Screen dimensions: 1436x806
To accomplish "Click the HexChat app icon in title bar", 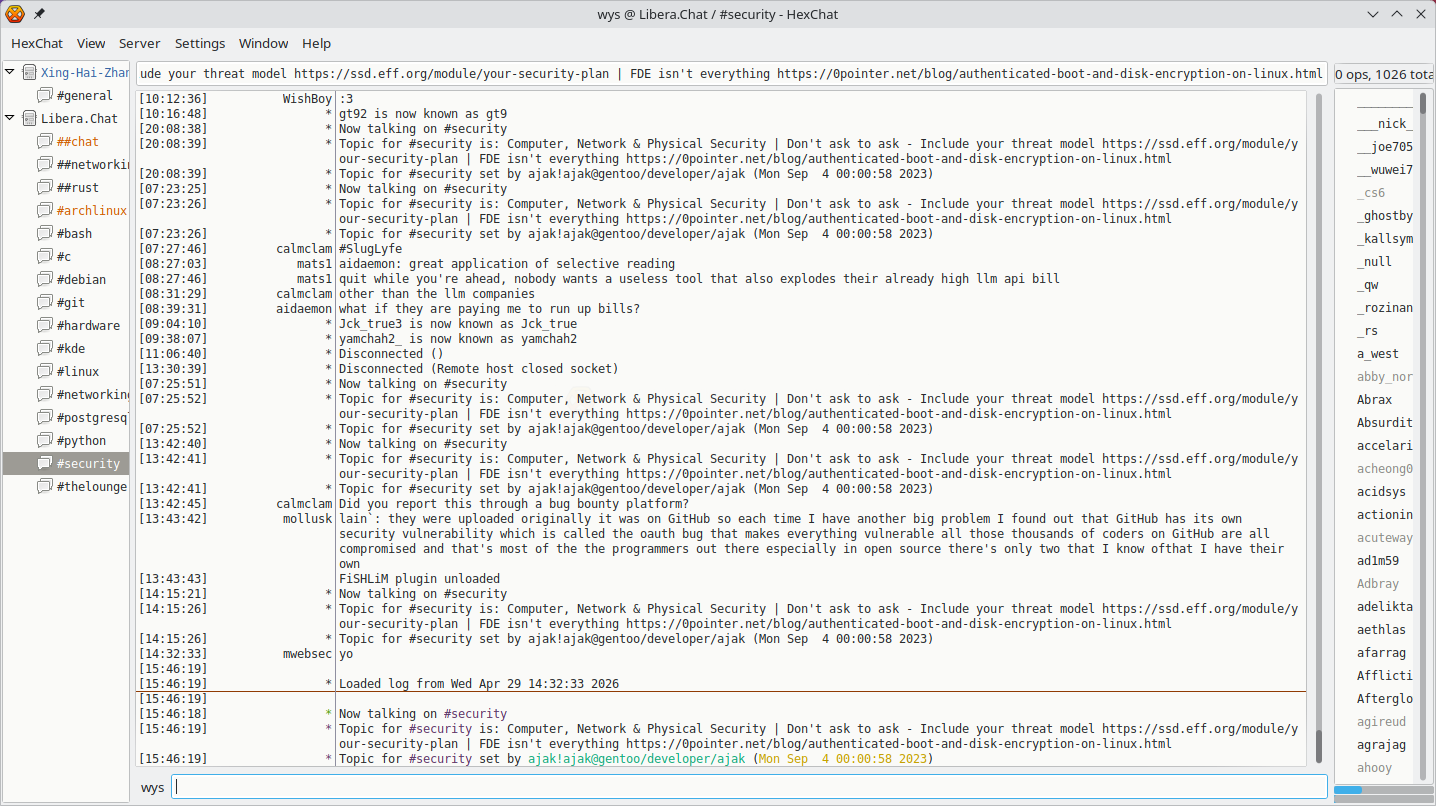I will pos(14,14).
